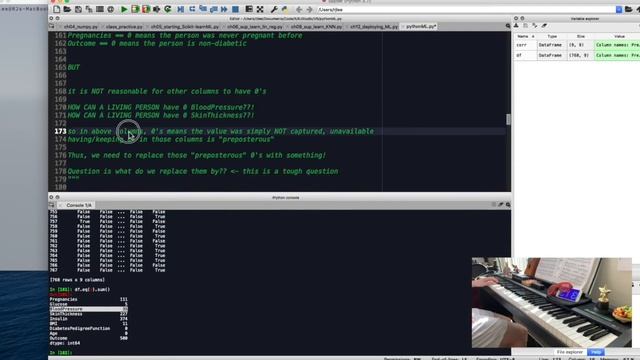
Task: Click the Value column header
Action: (619, 36)
